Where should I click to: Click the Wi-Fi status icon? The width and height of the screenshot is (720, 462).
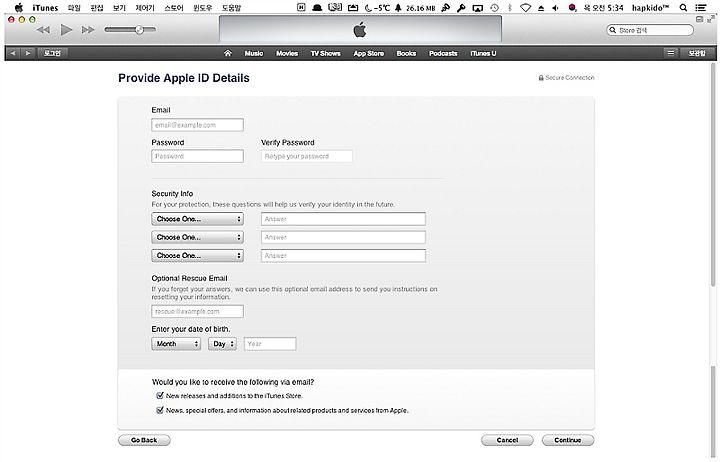[x=525, y=8]
